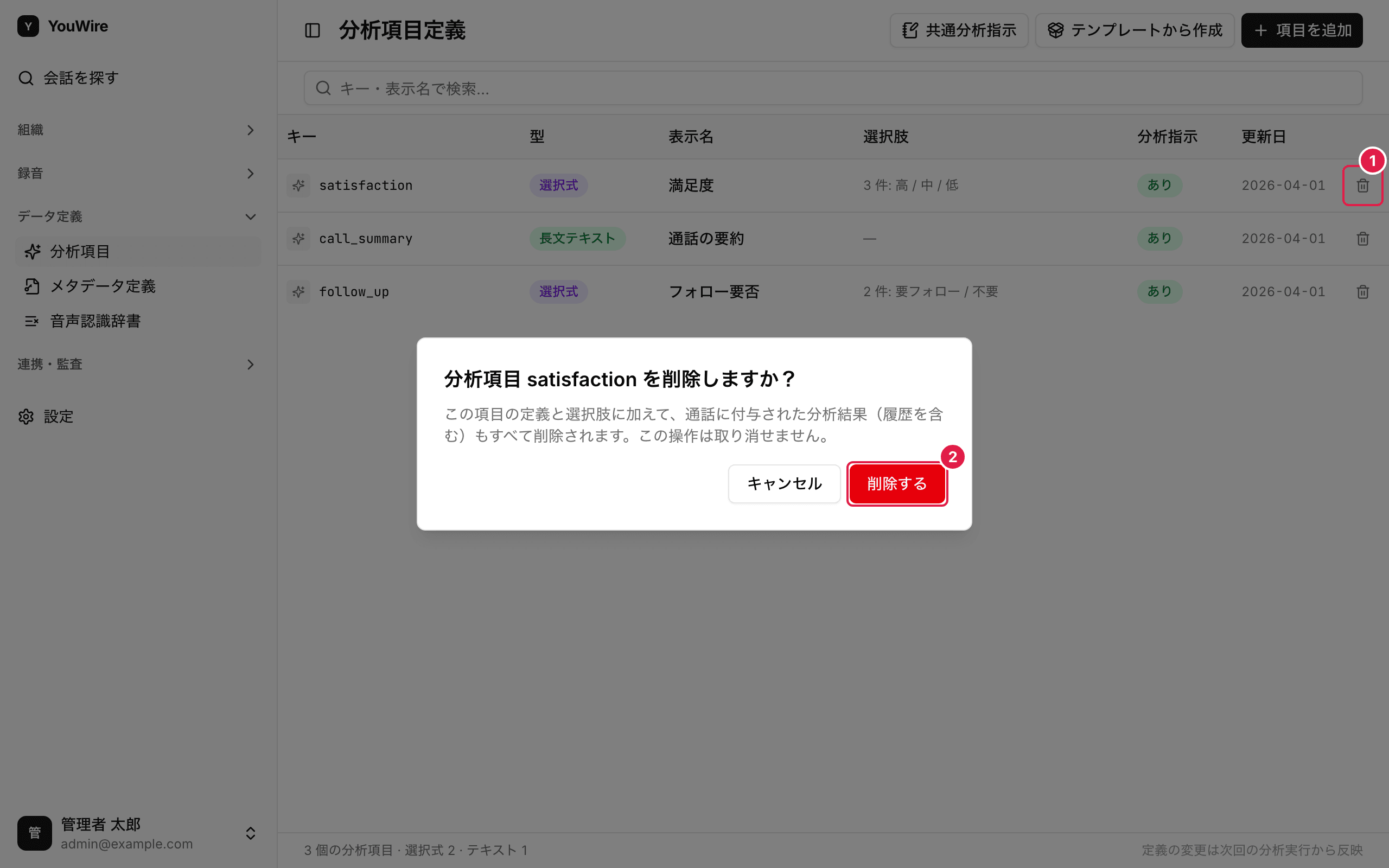
Task: Click the フォロー要否 display name
Action: pos(714,292)
